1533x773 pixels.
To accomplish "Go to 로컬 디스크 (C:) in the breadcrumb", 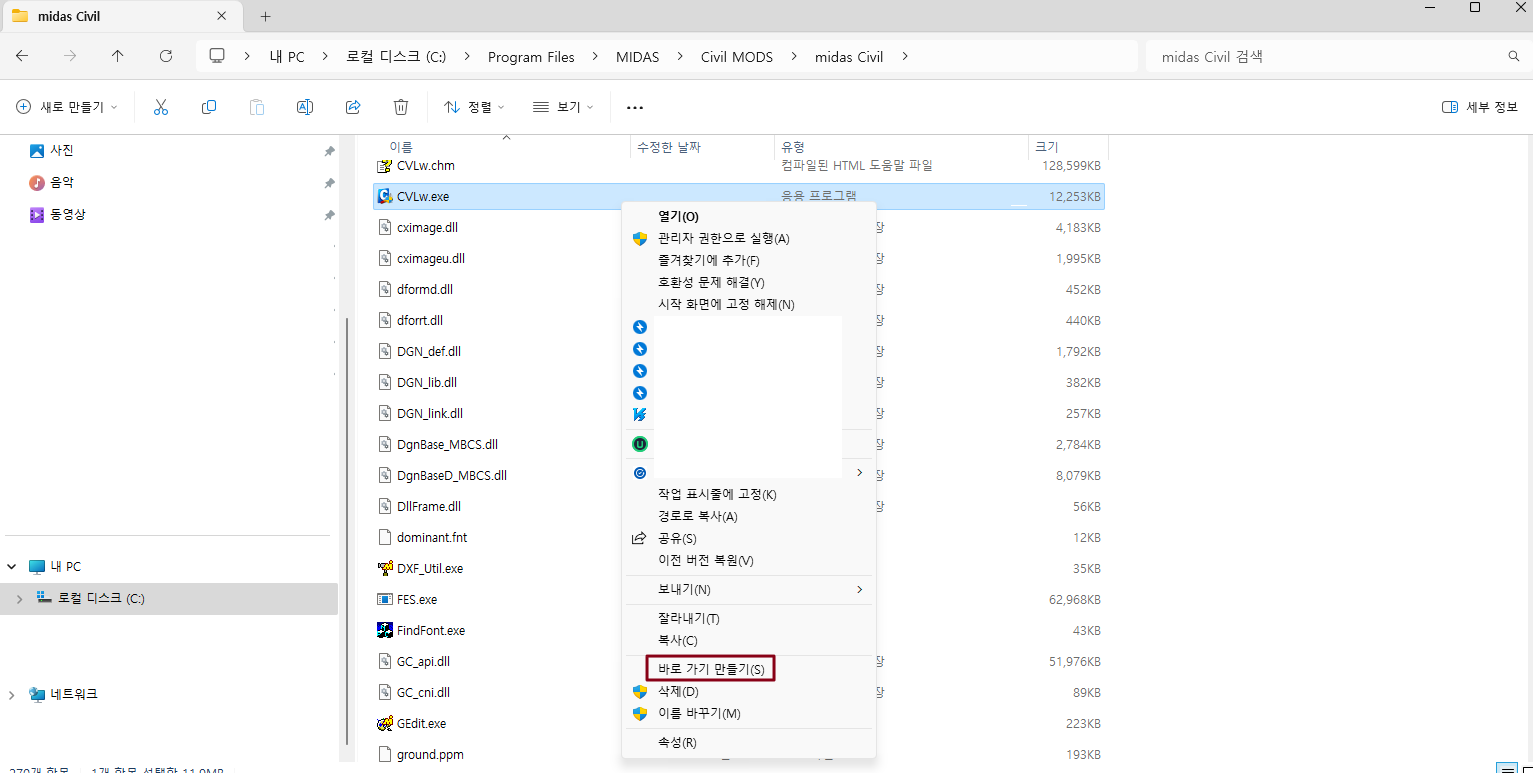I will pos(396,57).
